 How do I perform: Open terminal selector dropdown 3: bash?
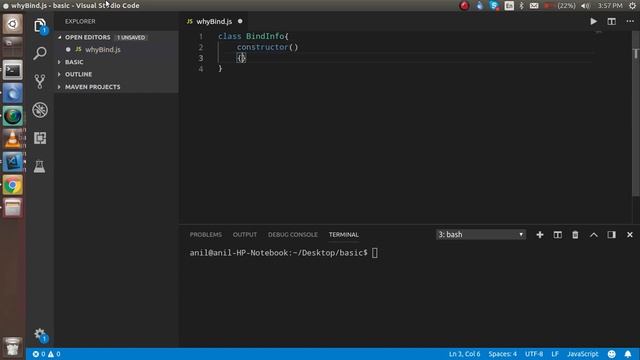click(480, 235)
